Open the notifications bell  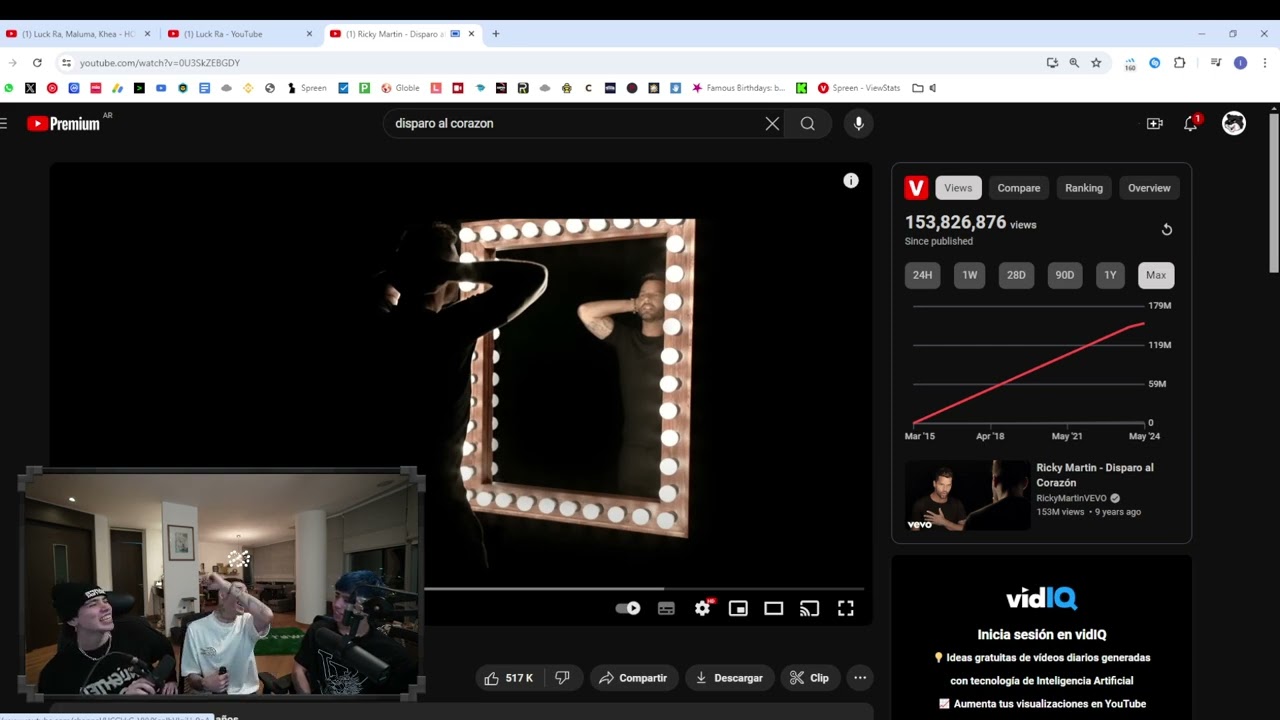pyautogui.click(x=1191, y=123)
